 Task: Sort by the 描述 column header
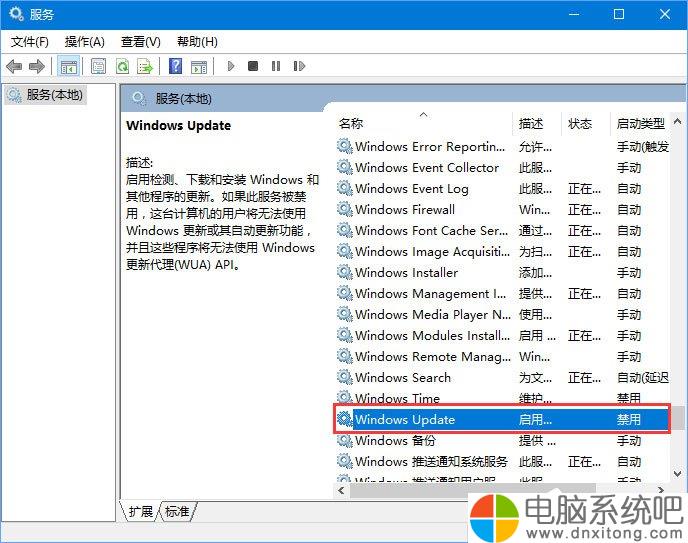click(x=531, y=124)
